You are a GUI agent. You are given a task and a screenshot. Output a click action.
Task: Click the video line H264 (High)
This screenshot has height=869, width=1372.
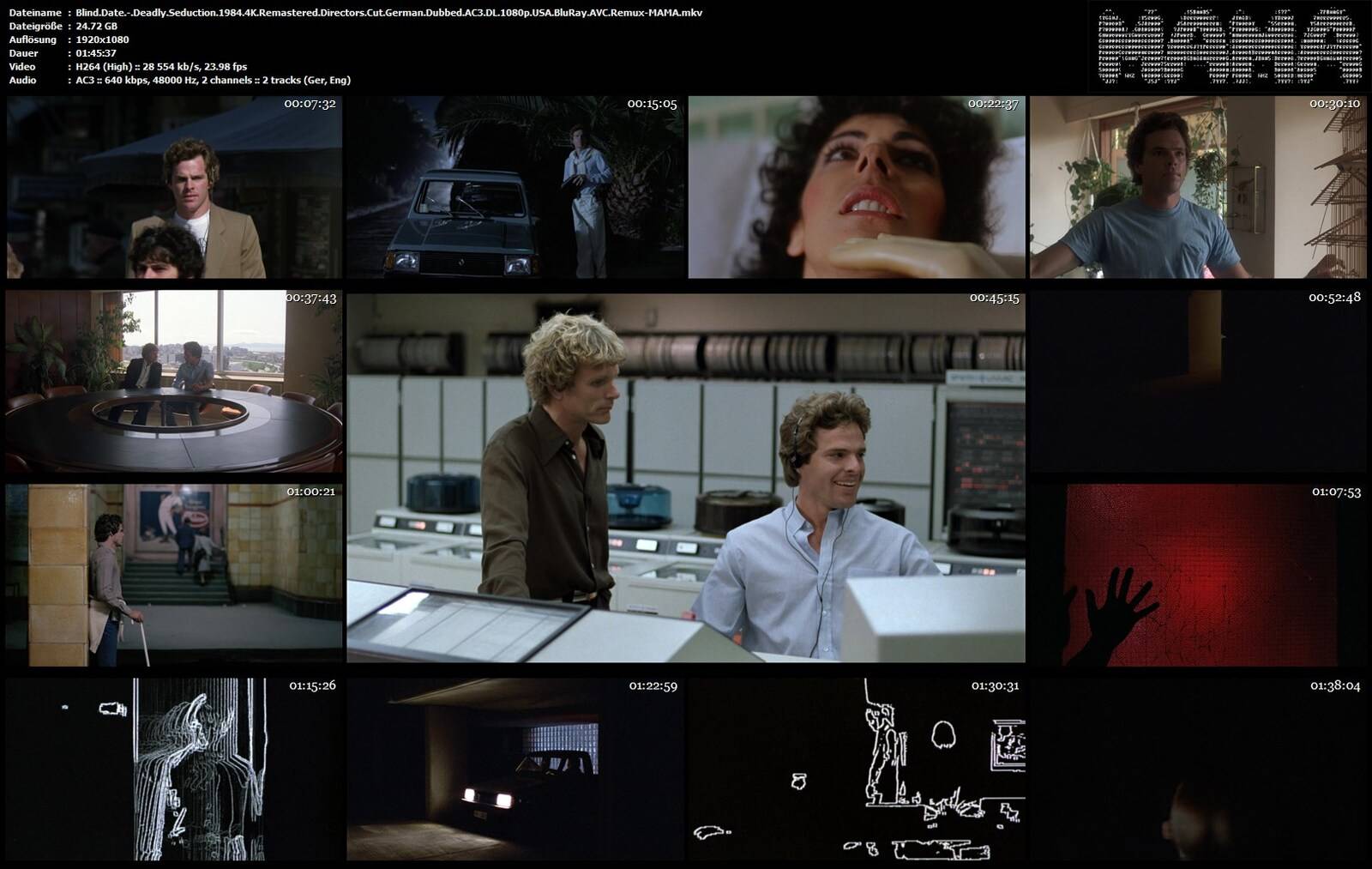pyautogui.click(x=161, y=66)
